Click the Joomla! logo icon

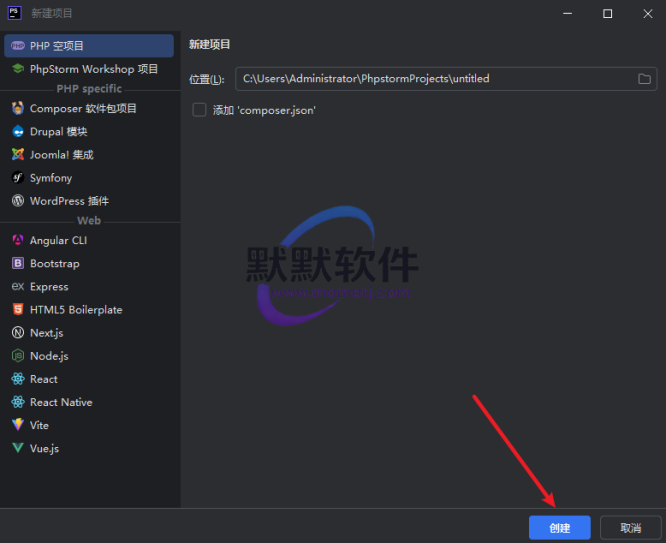tap(18, 155)
